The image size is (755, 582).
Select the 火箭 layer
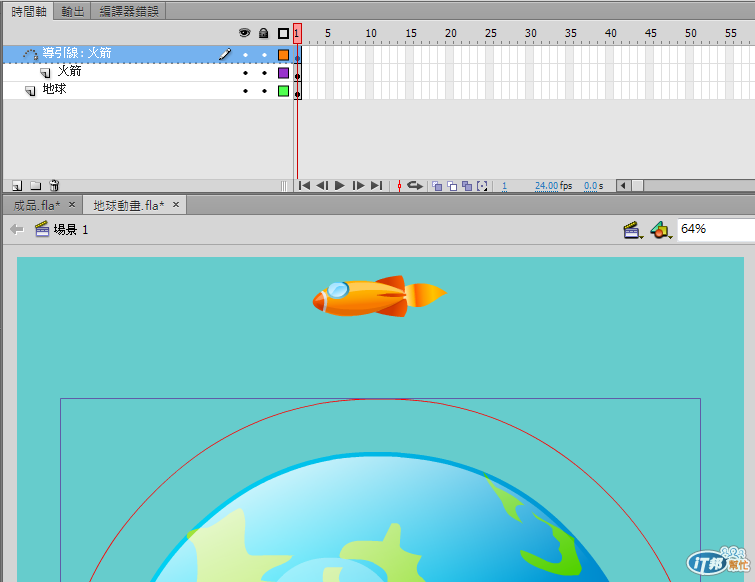(147, 73)
